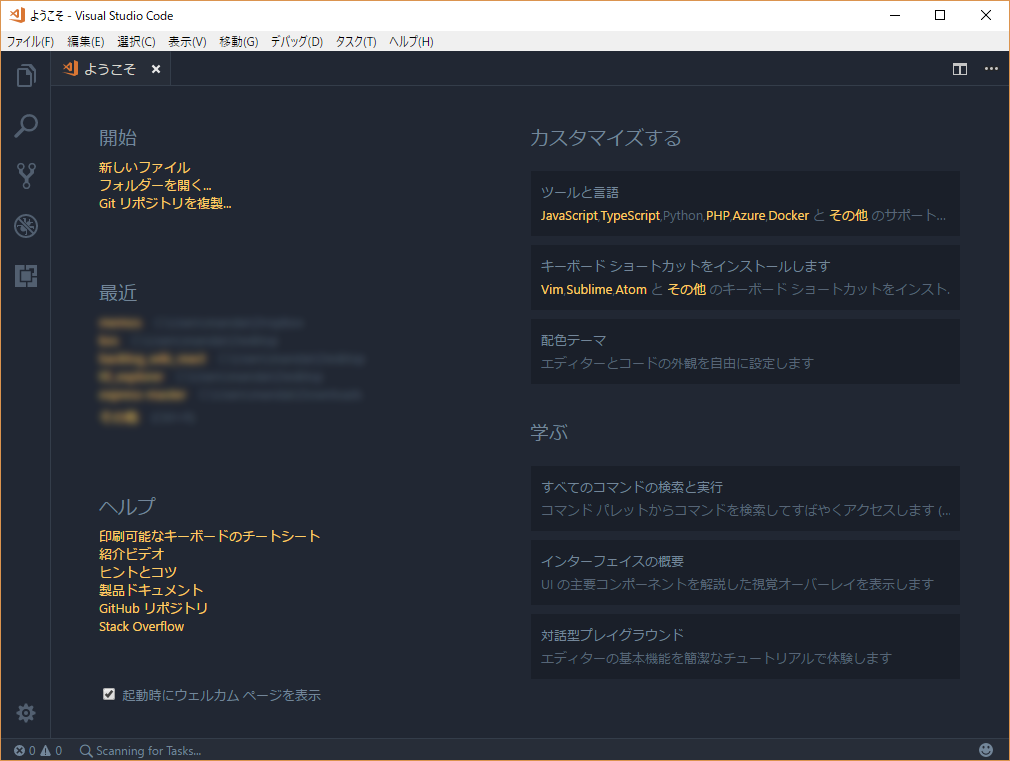This screenshot has height=761, width=1010.
Task: Click the Scanning for Tasks status entry
Action: click(140, 751)
